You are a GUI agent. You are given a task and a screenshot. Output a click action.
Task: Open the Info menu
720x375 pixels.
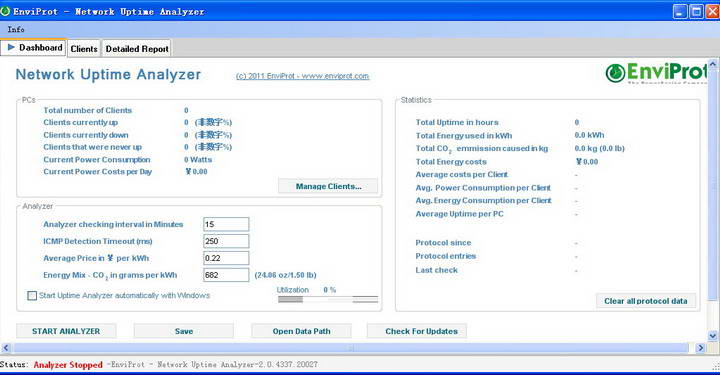click(x=16, y=29)
